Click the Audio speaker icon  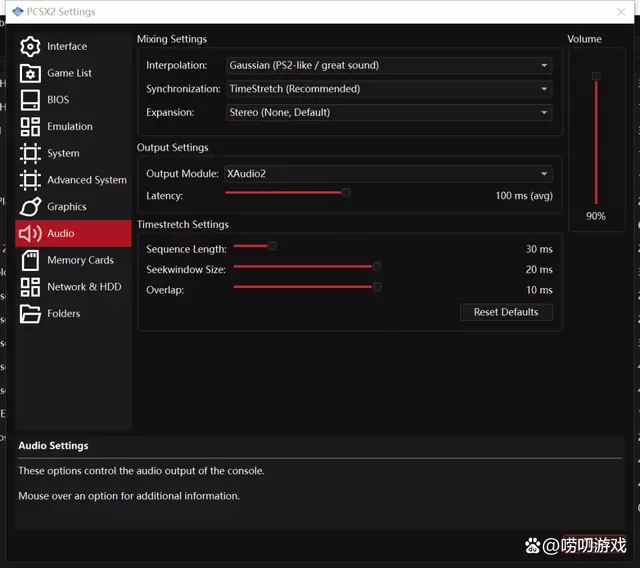(30, 233)
